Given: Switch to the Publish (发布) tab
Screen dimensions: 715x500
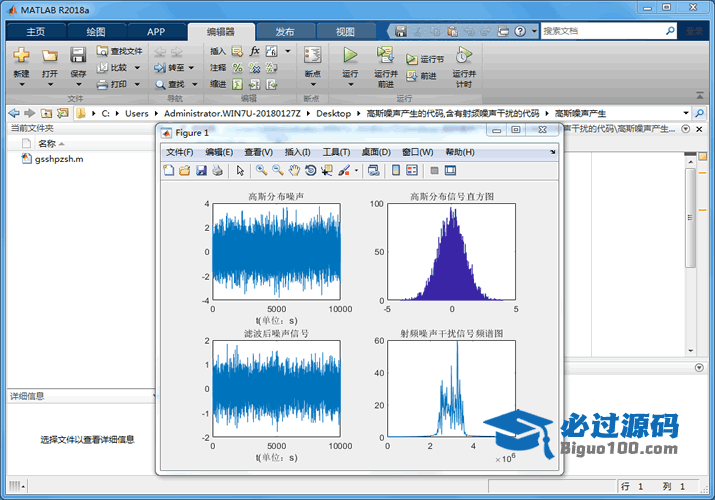Looking at the screenshot, I should point(285,32).
